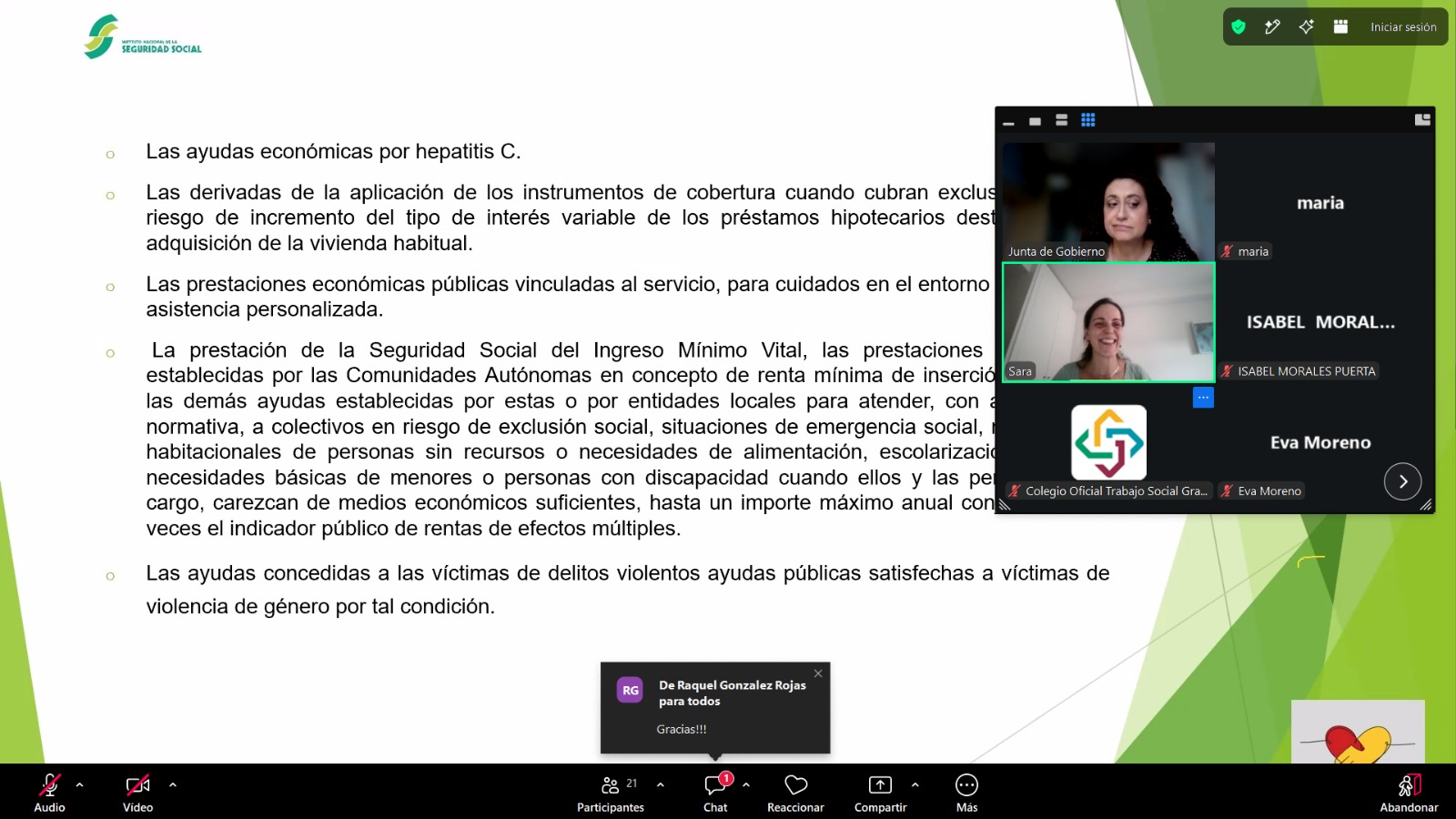Show next page of participants with the arrow

click(1402, 481)
